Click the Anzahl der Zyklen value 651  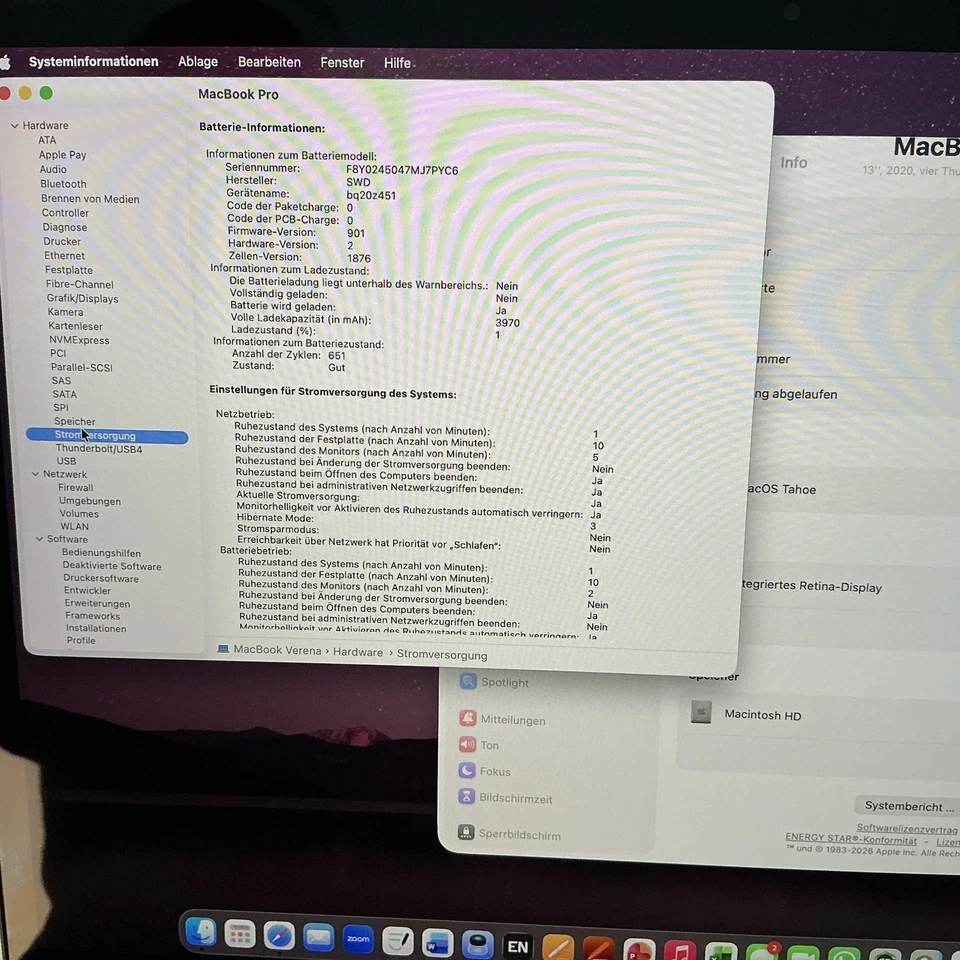(x=337, y=356)
